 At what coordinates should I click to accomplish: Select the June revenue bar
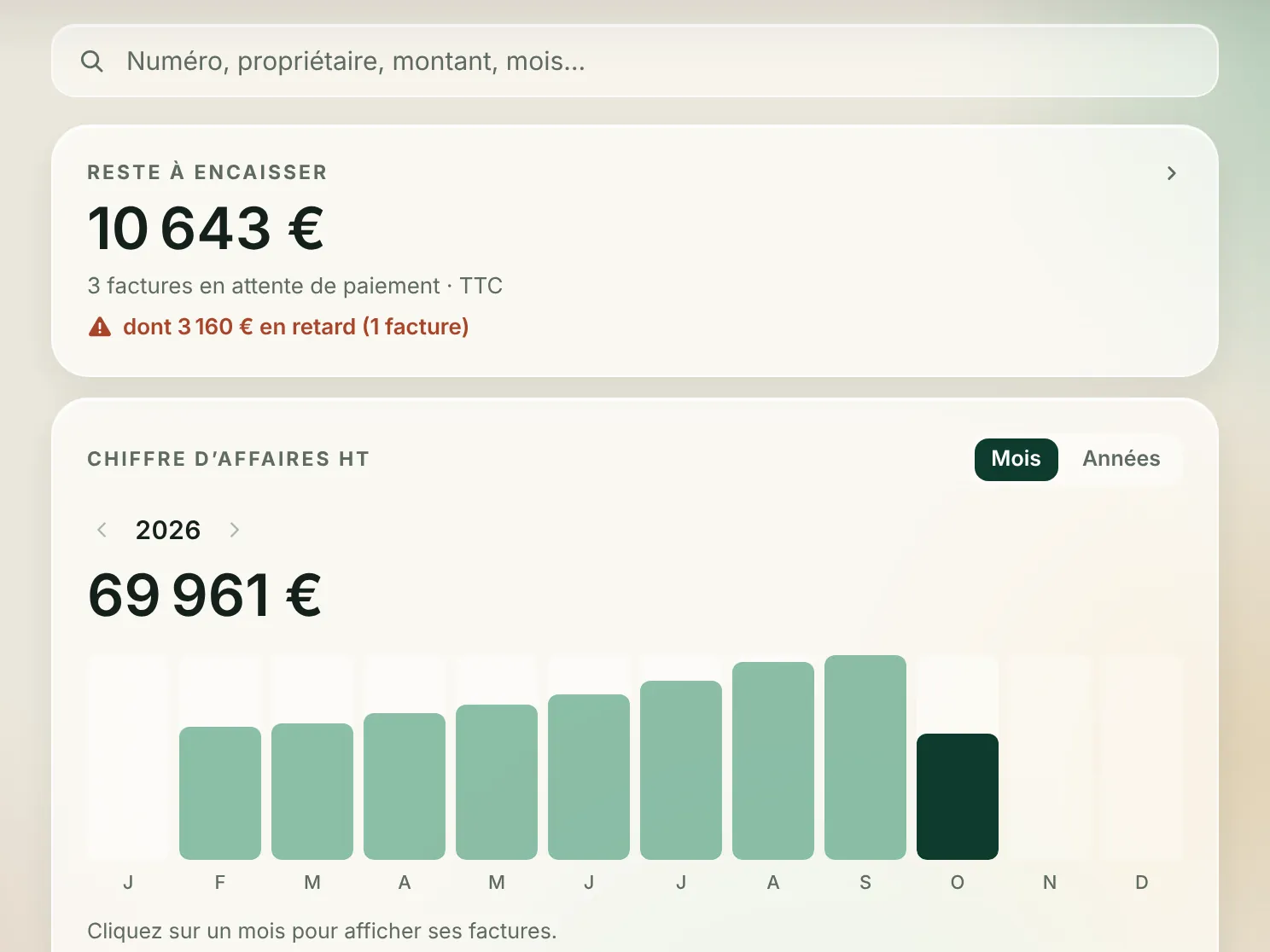point(589,777)
